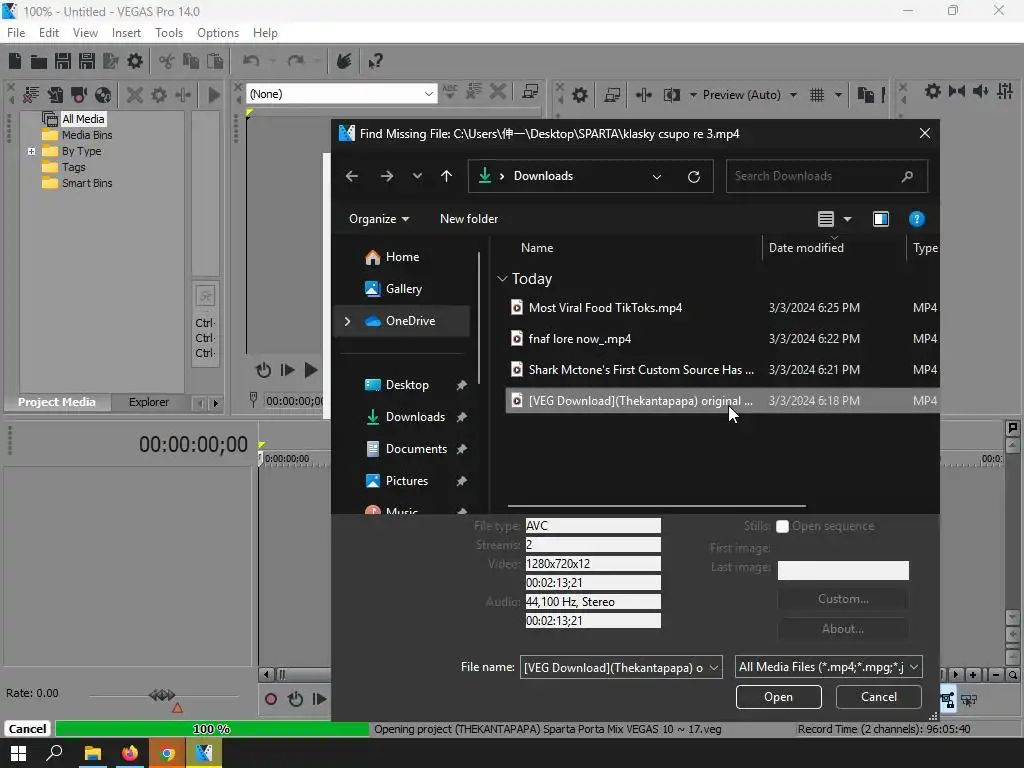Open Project Properties gear in main toolbar

click(135, 61)
